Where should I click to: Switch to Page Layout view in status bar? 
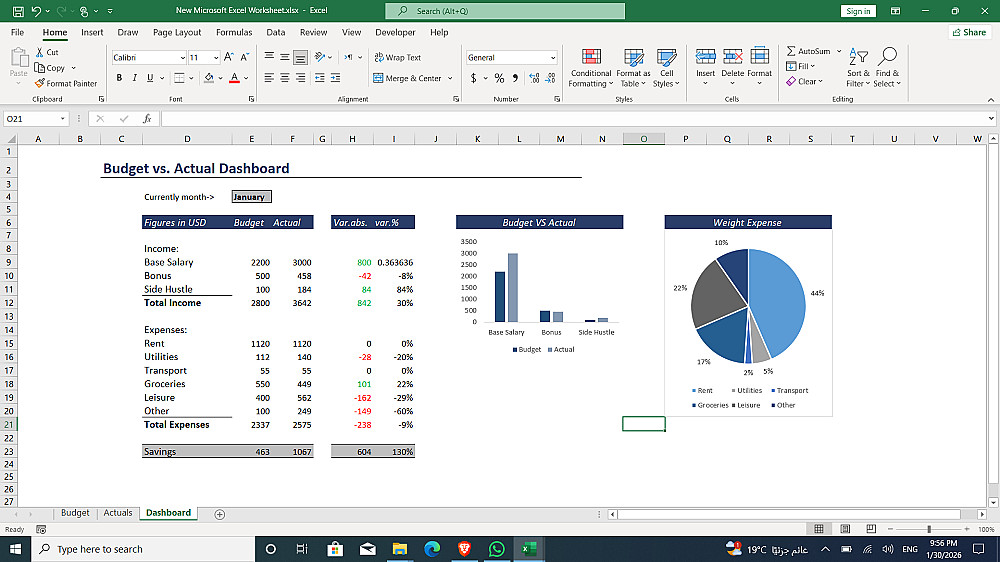coord(845,529)
